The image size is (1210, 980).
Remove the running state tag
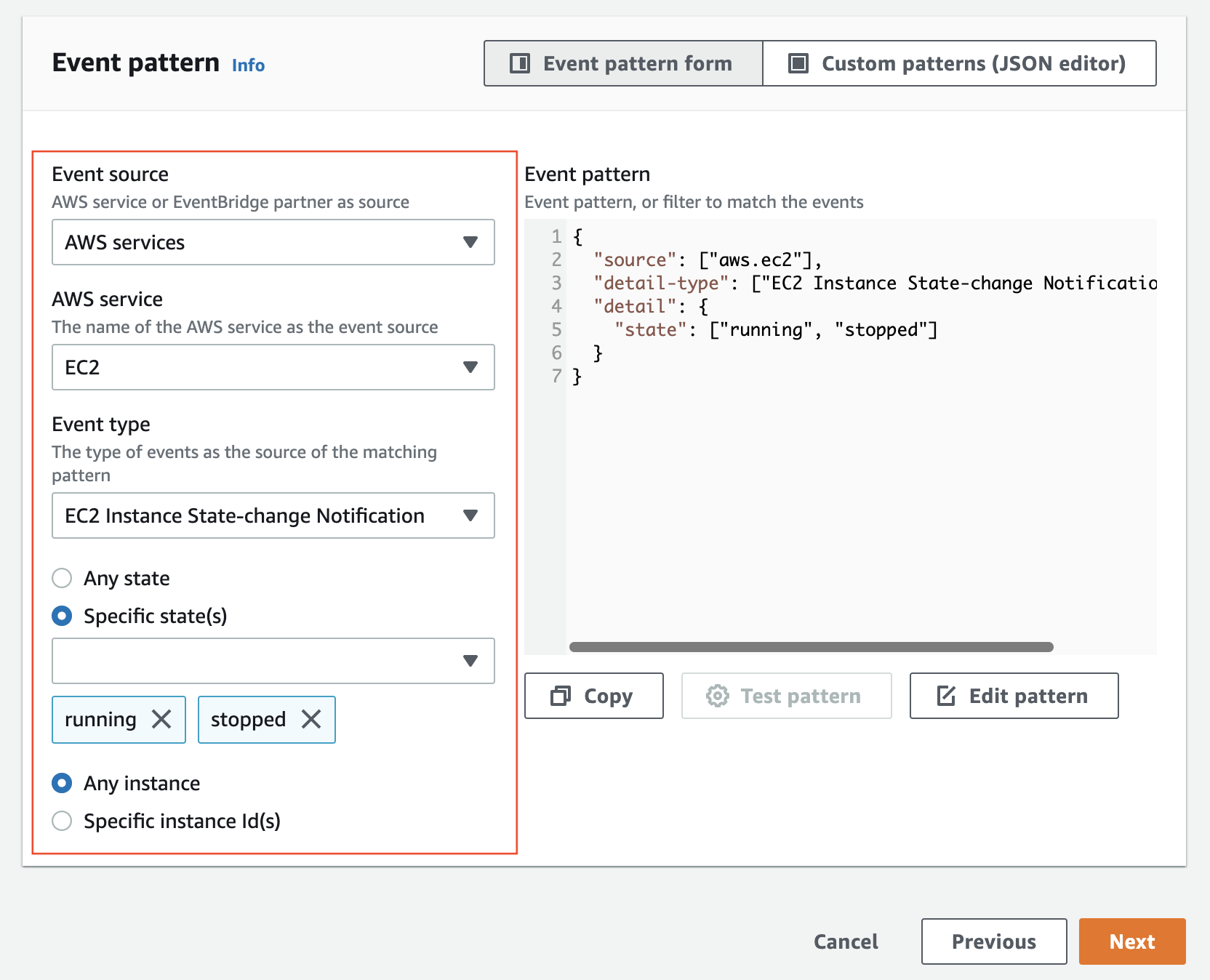click(161, 720)
